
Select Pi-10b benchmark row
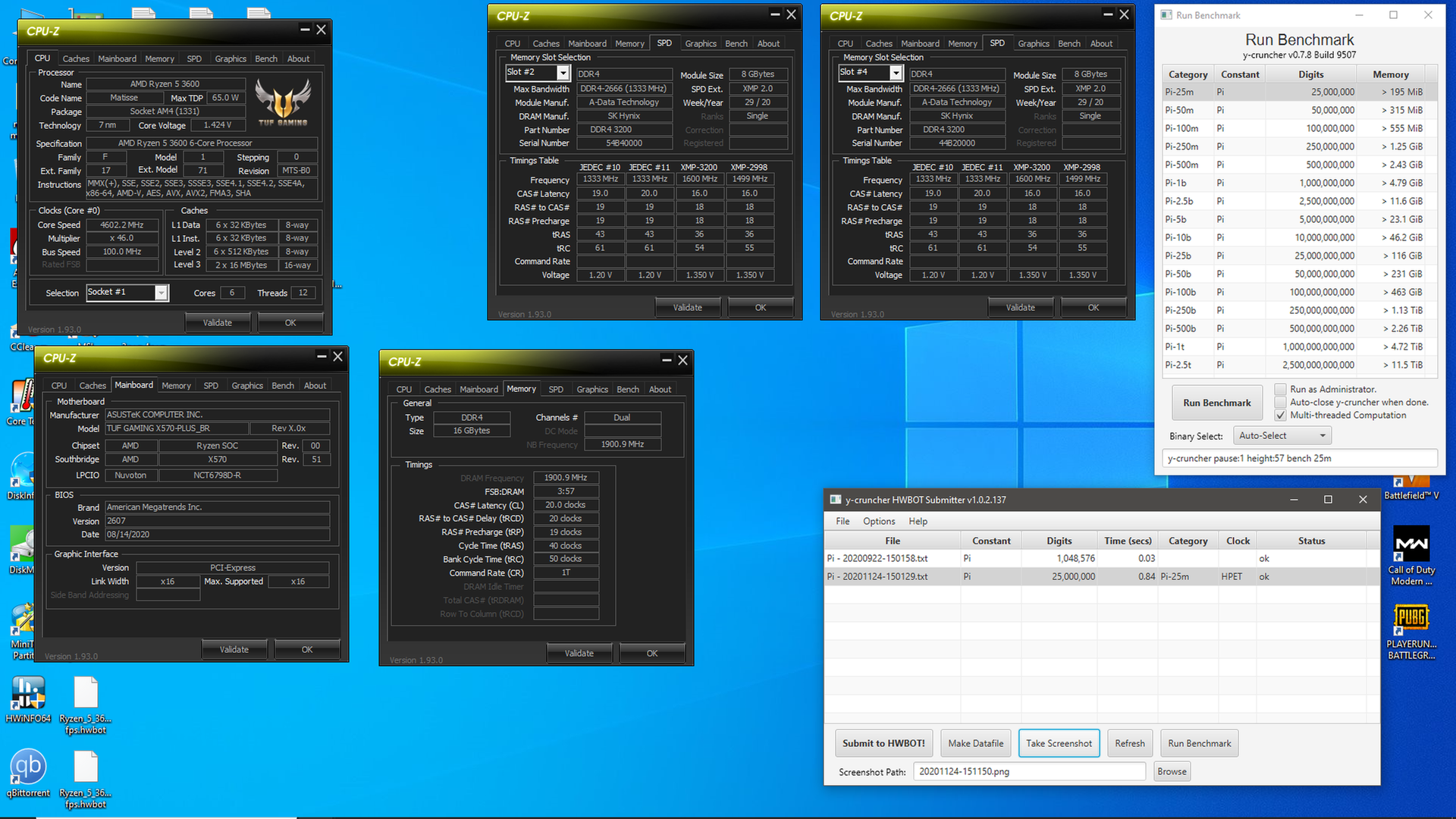(1300, 237)
